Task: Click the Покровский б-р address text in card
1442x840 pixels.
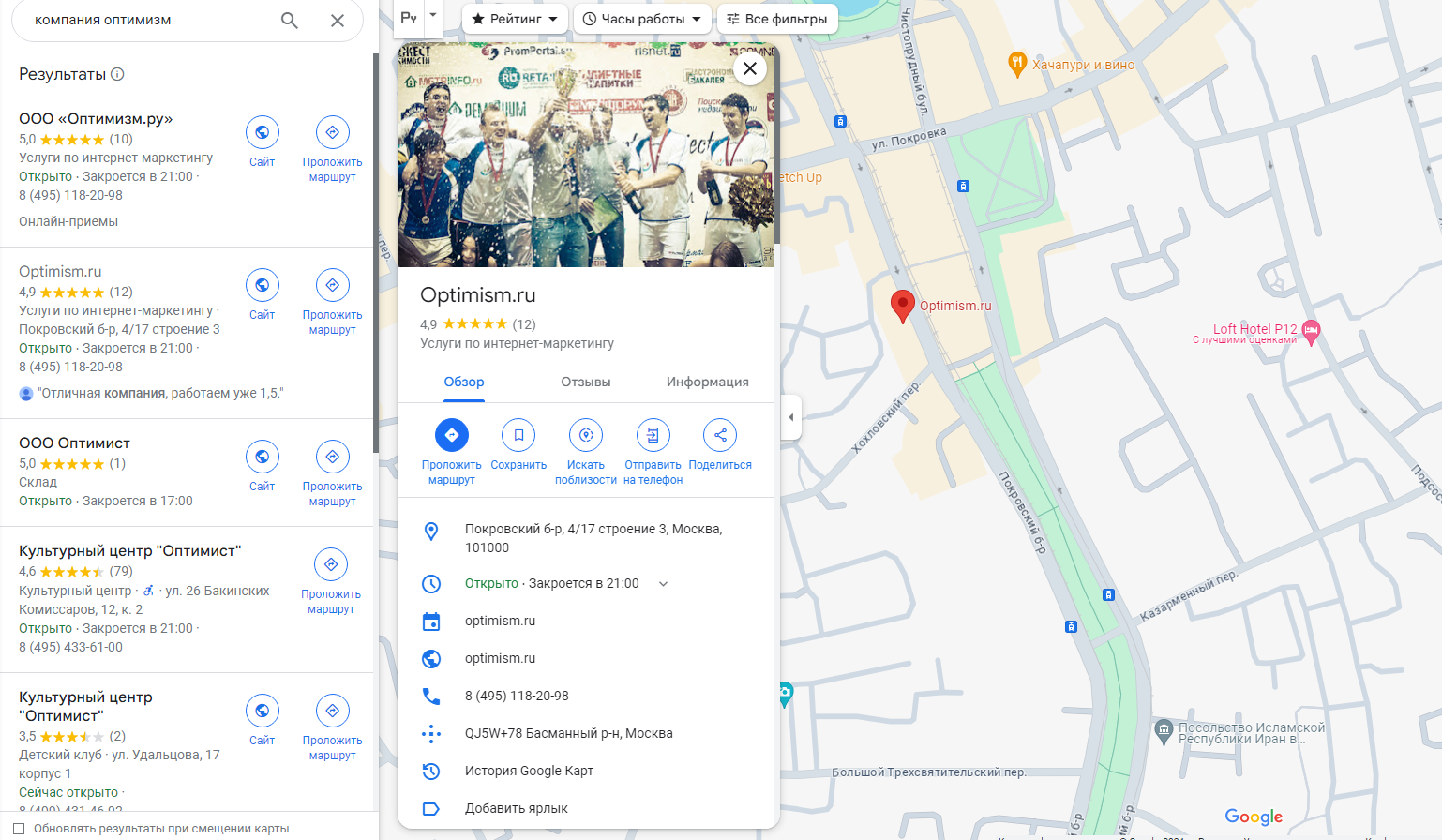Action: point(593,538)
